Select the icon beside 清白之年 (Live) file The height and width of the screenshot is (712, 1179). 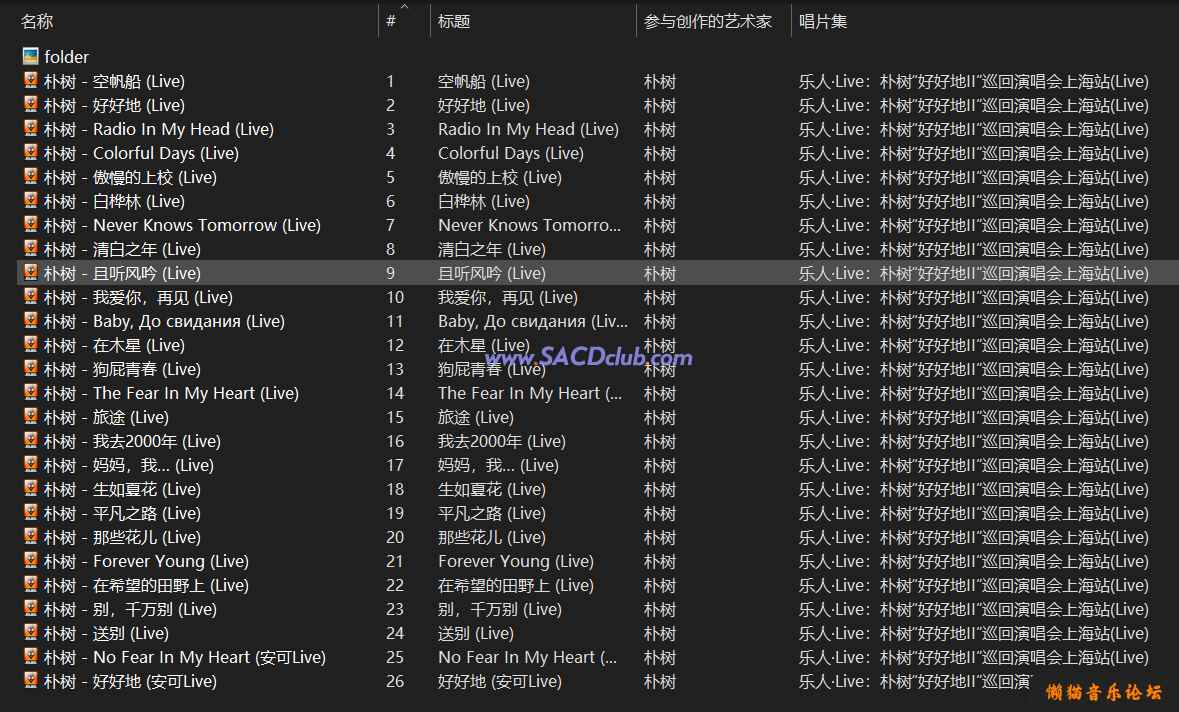point(31,249)
